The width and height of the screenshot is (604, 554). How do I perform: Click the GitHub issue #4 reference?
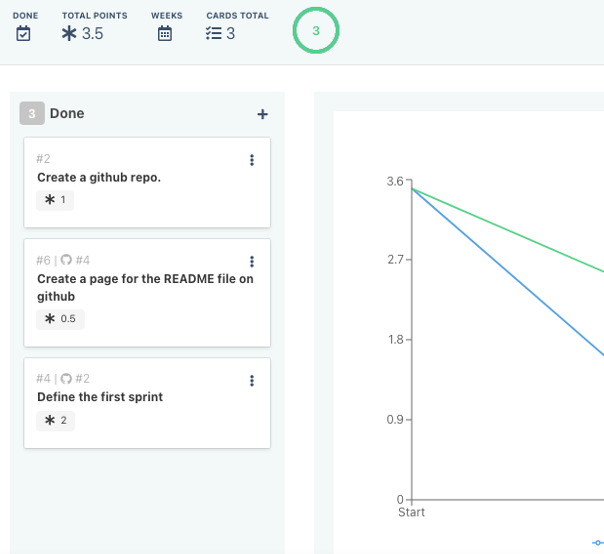(83, 260)
